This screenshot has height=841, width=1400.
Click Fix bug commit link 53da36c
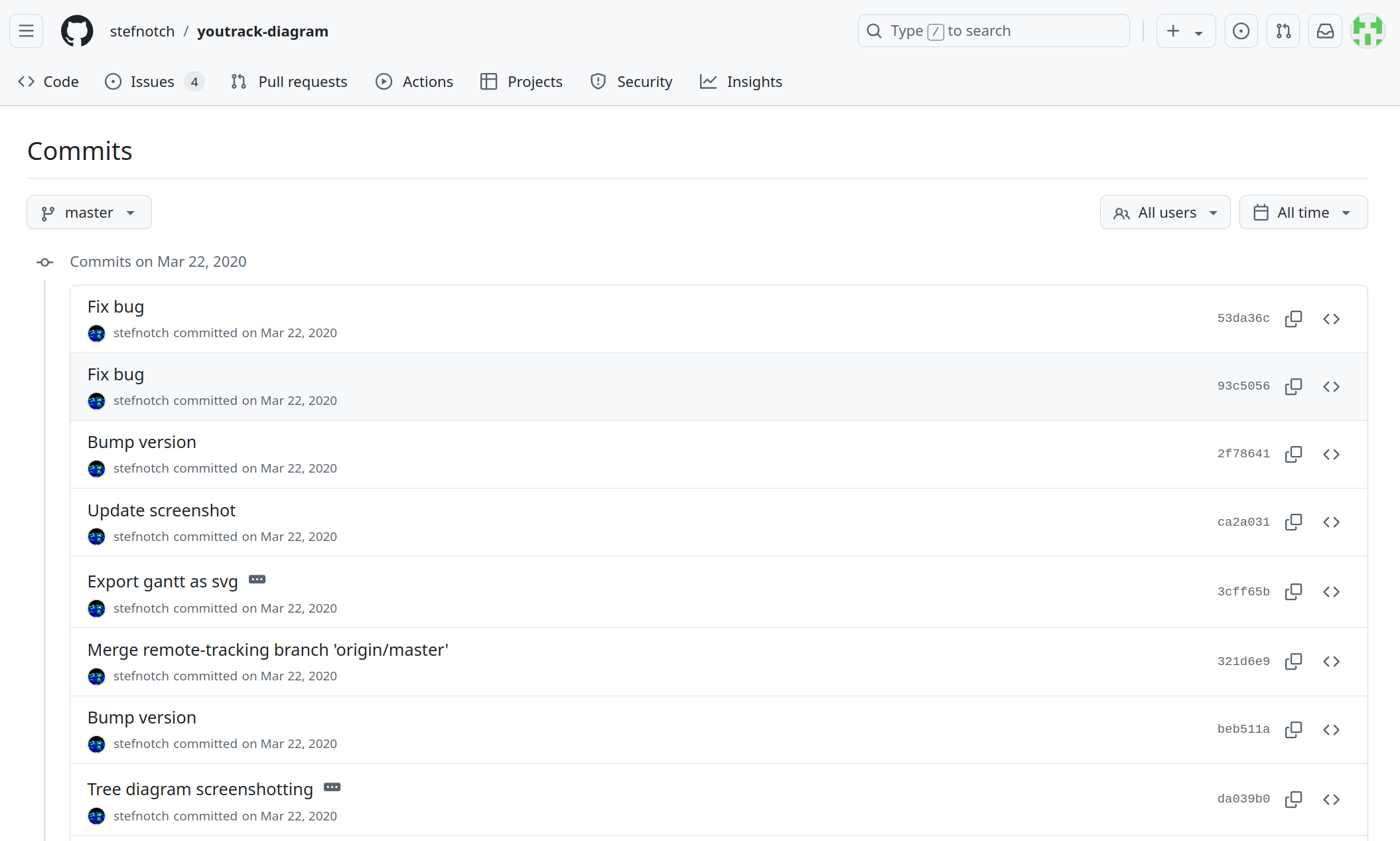tap(1243, 317)
